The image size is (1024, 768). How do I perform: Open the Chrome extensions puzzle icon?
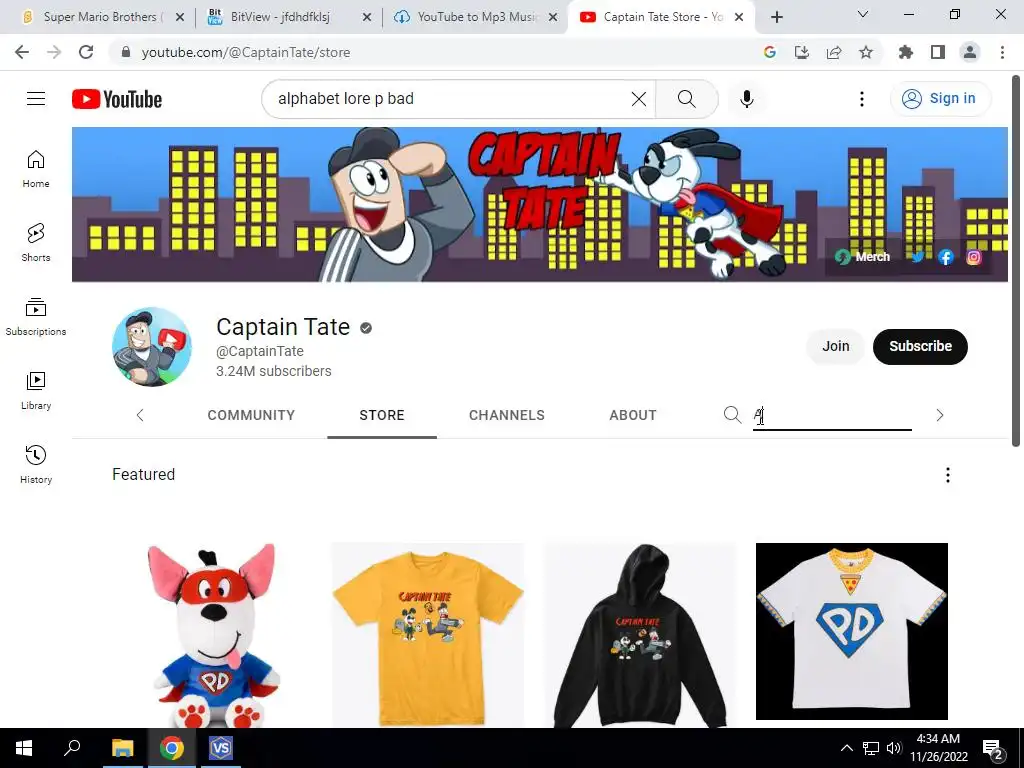click(x=905, y=52)
